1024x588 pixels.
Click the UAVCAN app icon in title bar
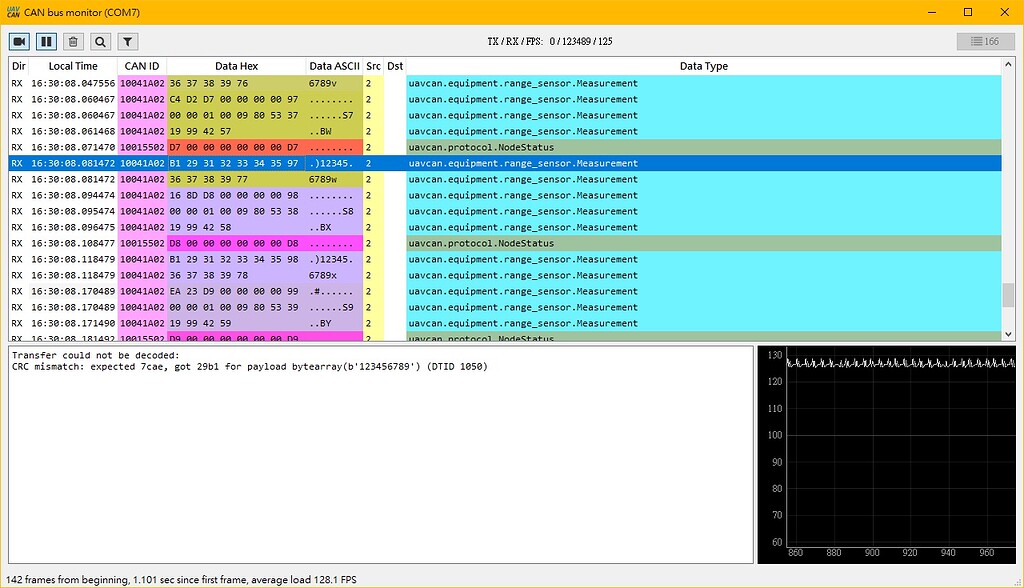click(x=12, y=12)
